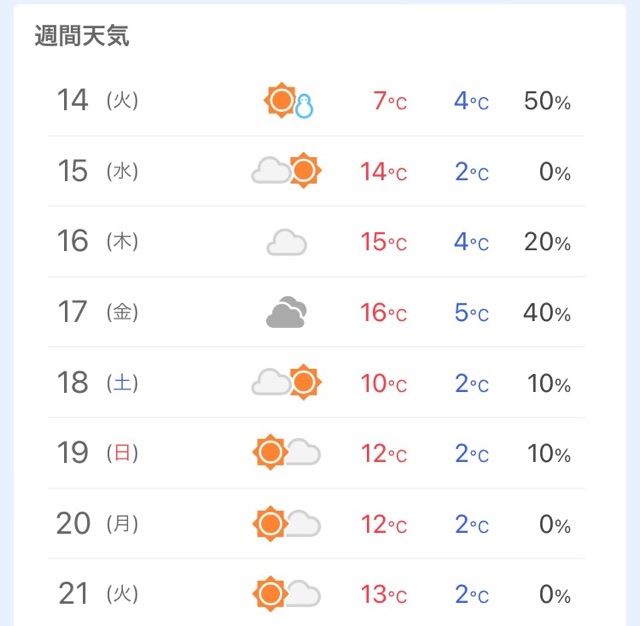Click the cloudy-then-sunny icon for the 15th
640x626 pixels.
[x=287, y=171]
